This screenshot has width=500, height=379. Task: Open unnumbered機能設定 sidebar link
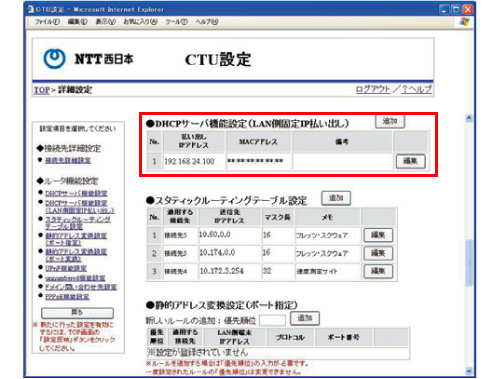coord(75,278)
